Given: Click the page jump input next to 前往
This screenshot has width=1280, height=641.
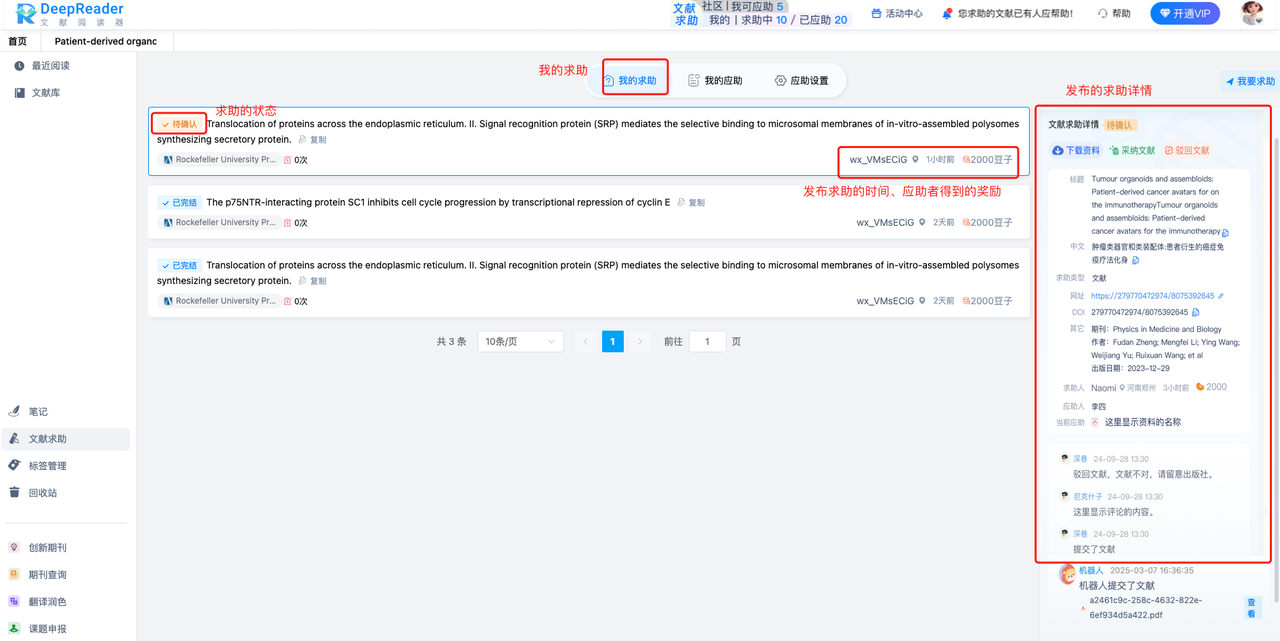Looking at the screenshot, I should click(707, 341).
